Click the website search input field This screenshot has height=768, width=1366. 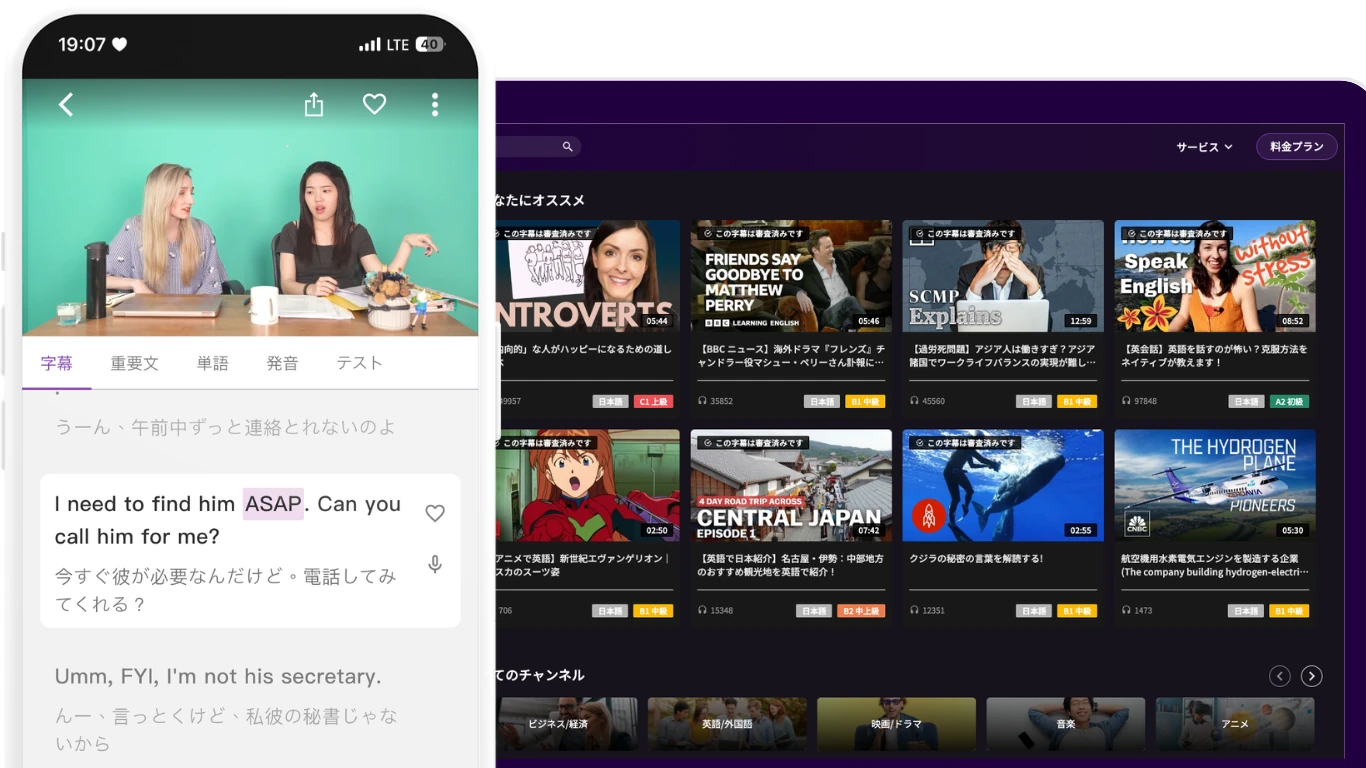(538, 147)
